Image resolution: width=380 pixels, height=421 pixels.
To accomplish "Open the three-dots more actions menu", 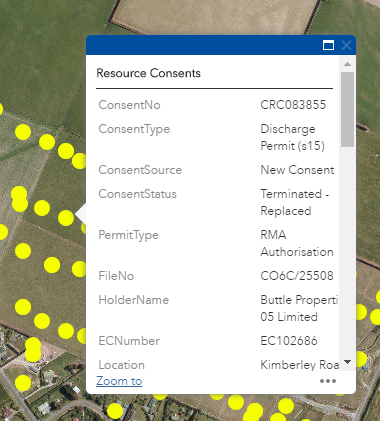I will tap(328, 381).
